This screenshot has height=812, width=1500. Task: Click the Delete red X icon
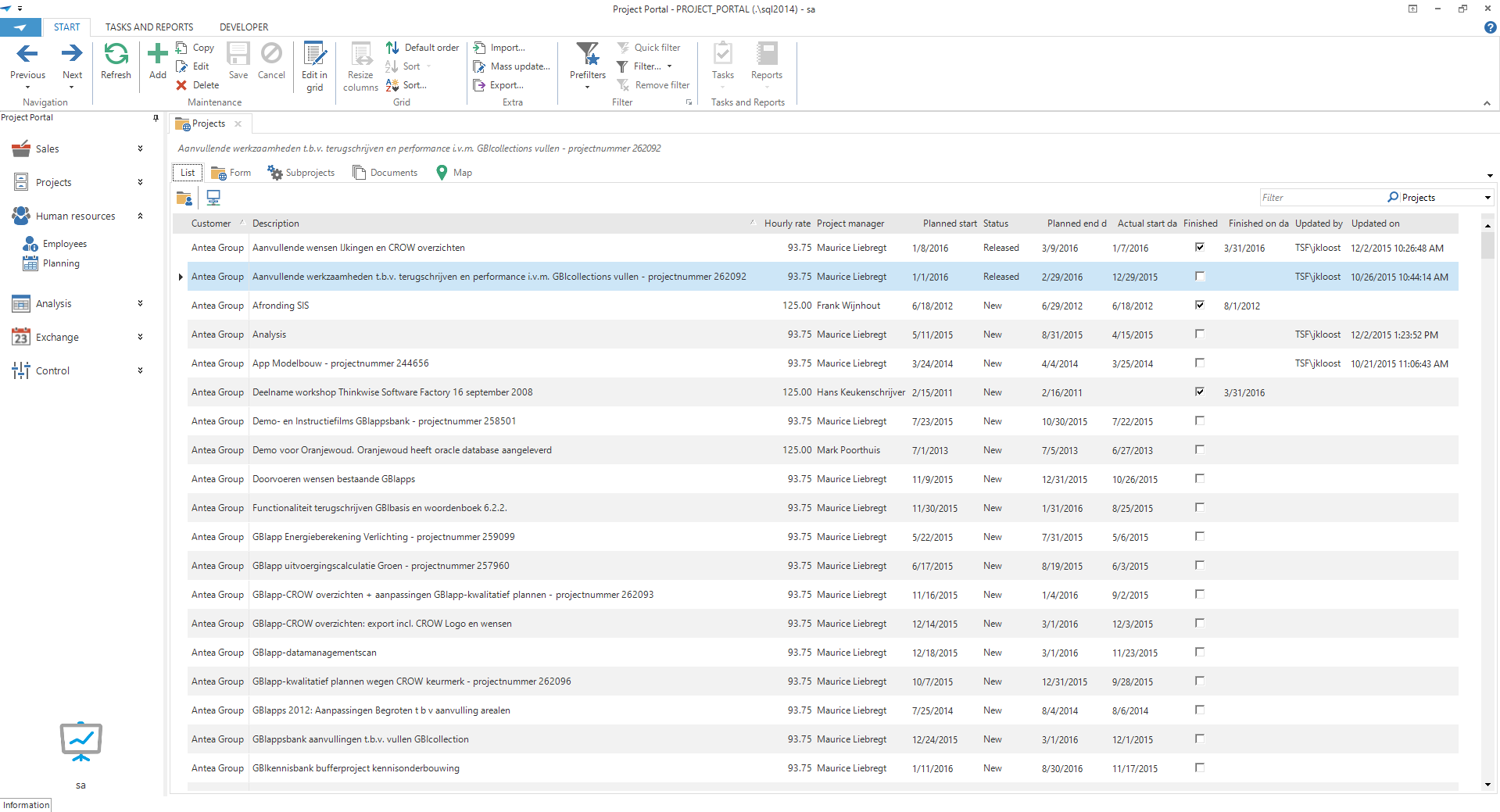click(x=181, y=85)
